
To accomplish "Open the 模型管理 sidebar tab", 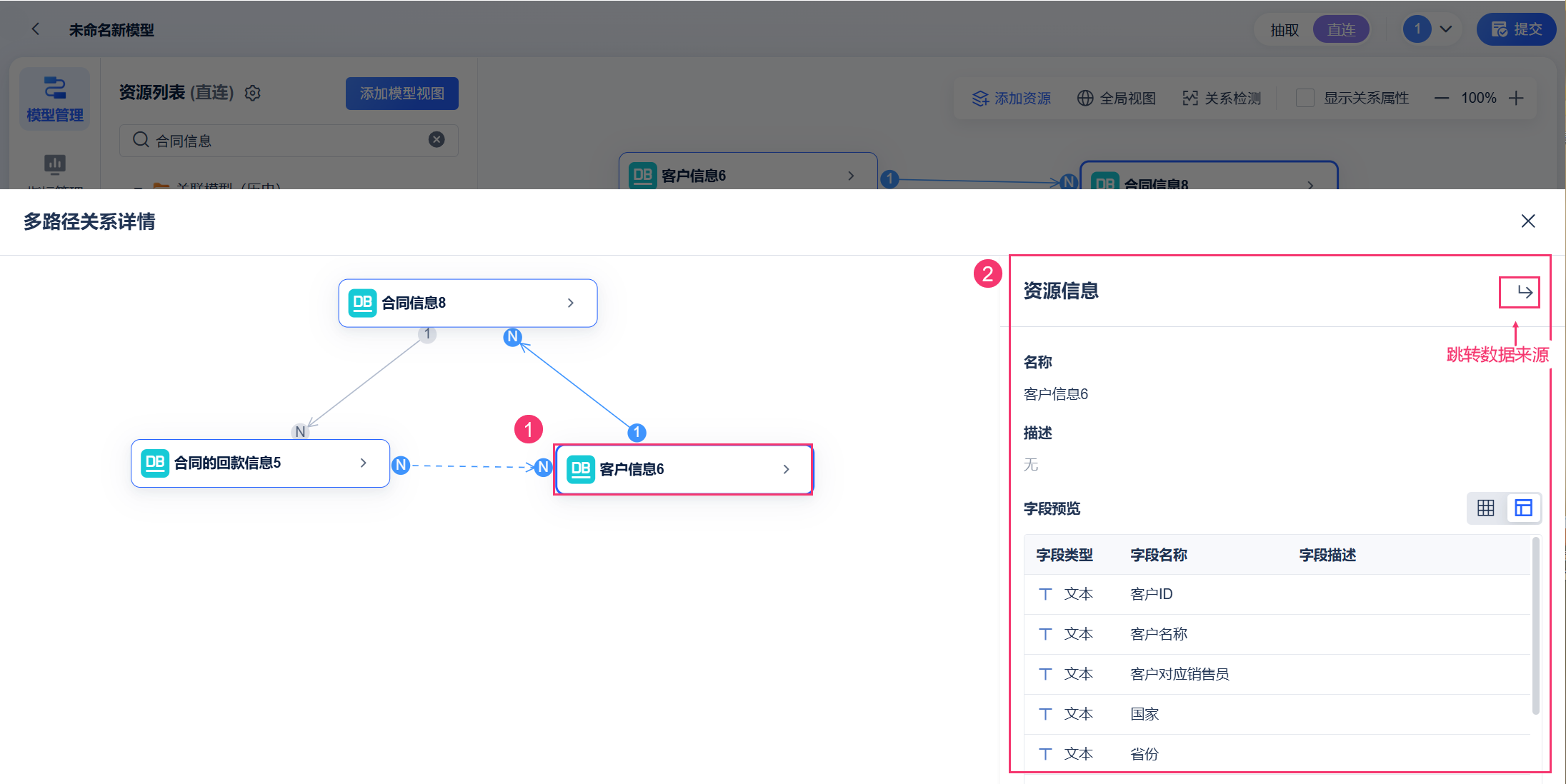I will 55,99.
